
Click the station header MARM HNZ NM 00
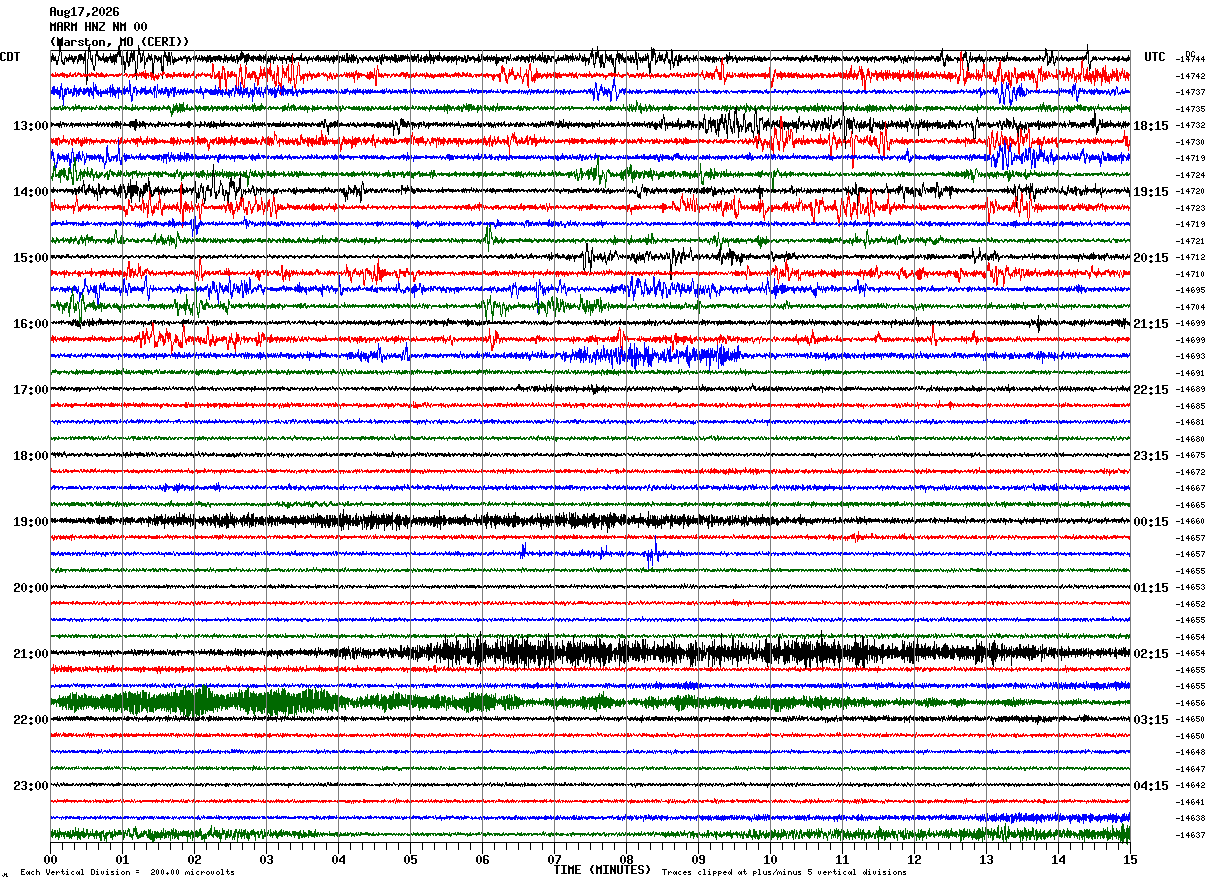pyautogui.click(x=98, y=27)
